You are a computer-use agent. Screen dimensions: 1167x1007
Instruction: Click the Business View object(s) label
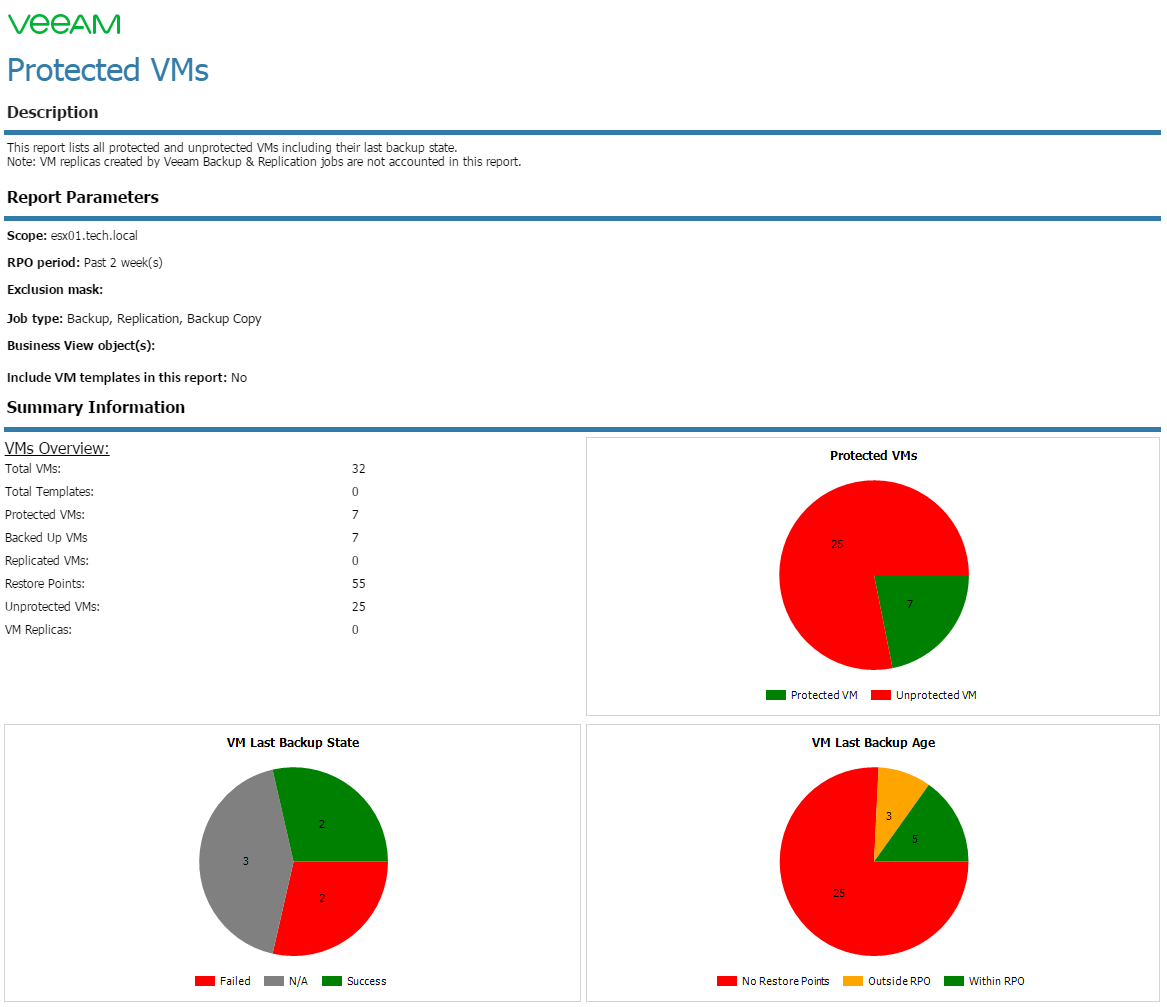(81, 345)
